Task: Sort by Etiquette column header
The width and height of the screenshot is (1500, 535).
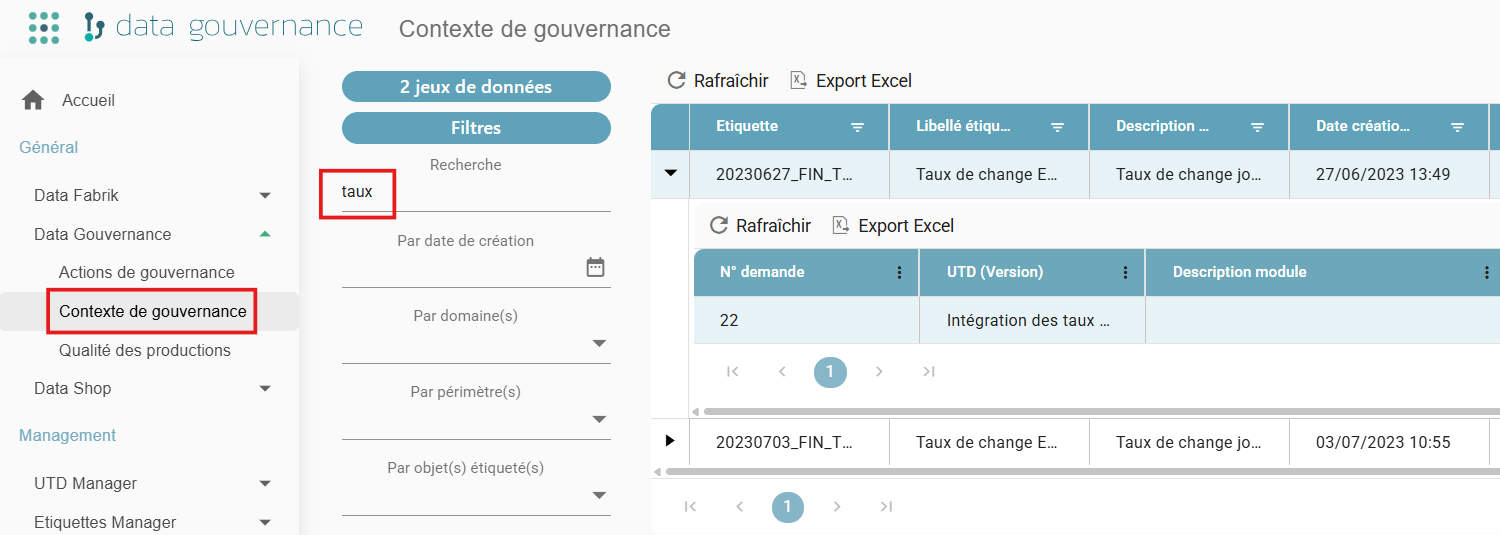Action: (747, 126)
